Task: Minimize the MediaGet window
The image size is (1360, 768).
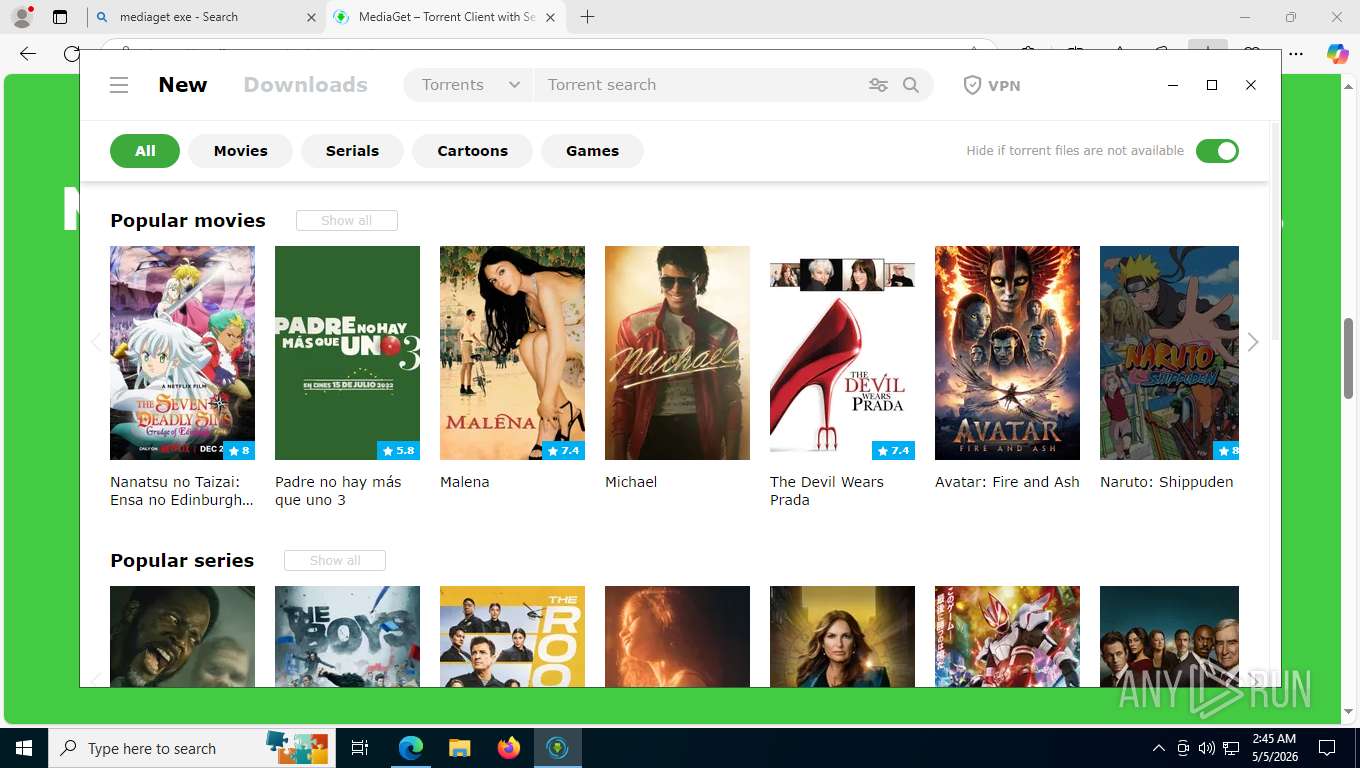Action: pyautogui.click(x=1173, y=85)
